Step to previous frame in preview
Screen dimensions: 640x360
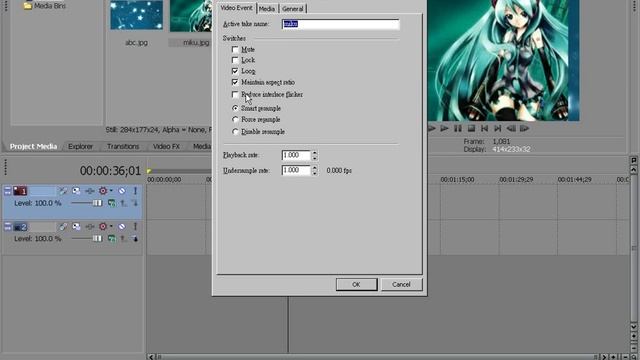(x=511, y=129)
